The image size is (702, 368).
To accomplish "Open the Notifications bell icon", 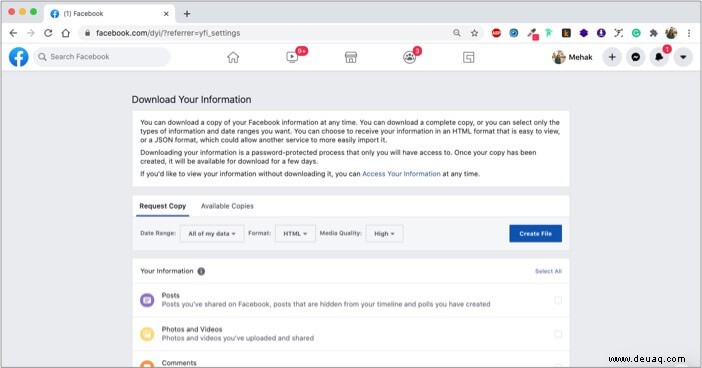I will (659, 57).
